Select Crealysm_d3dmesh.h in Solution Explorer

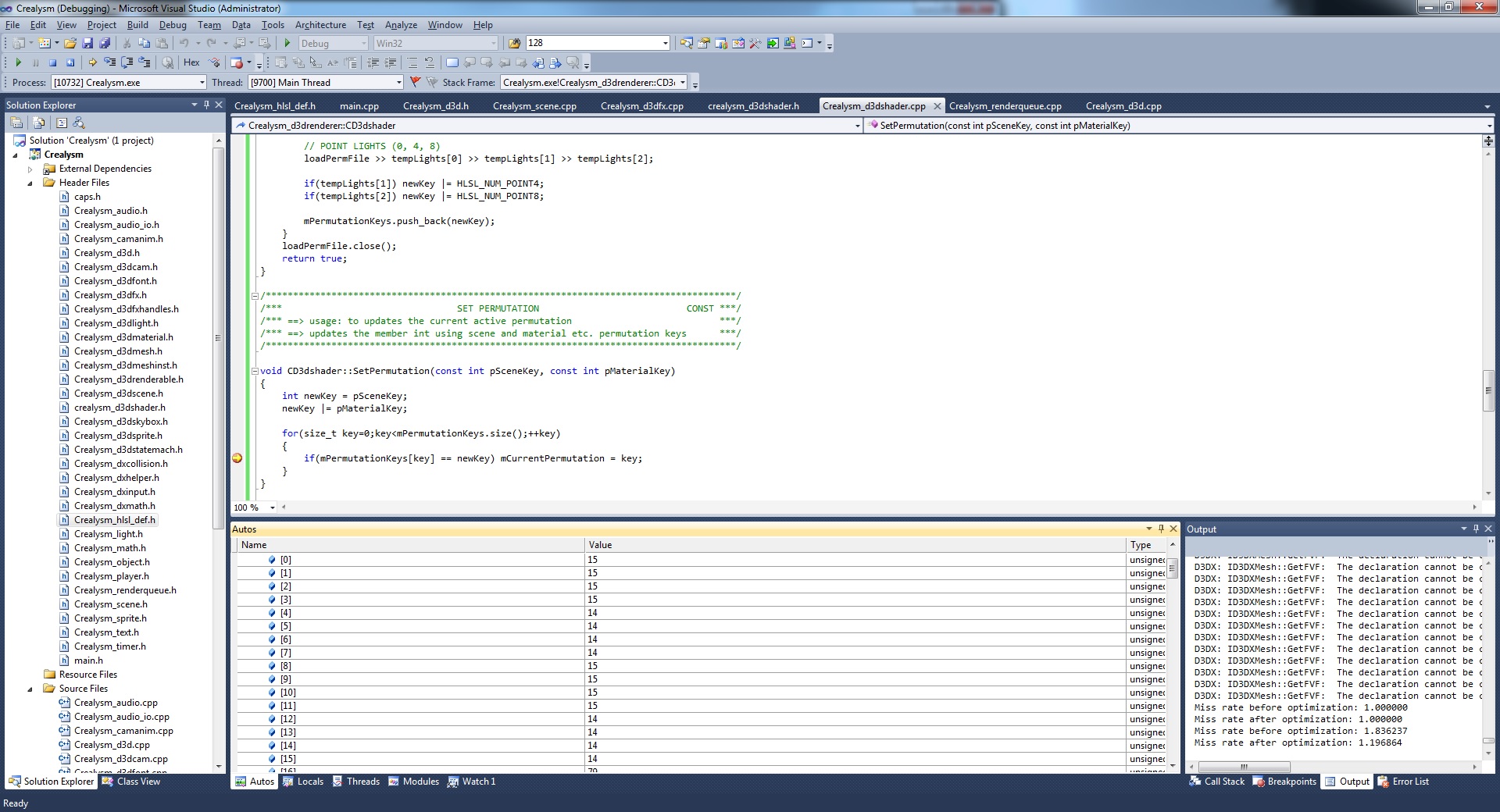118,351
